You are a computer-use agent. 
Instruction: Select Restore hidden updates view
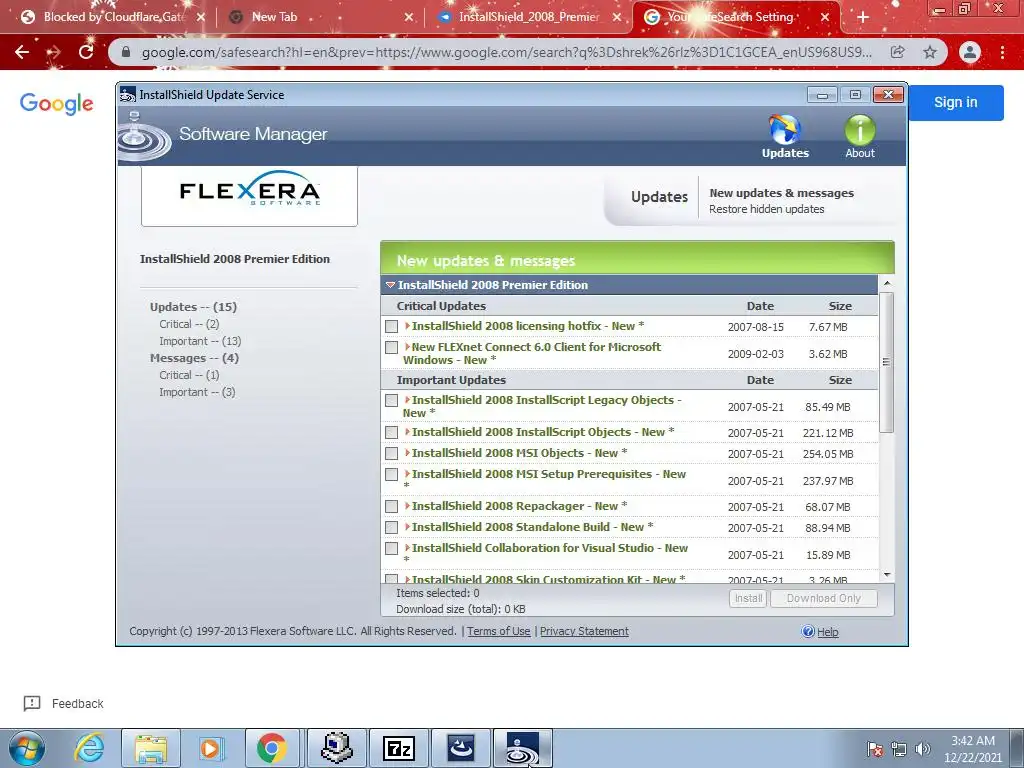point(767,209)
